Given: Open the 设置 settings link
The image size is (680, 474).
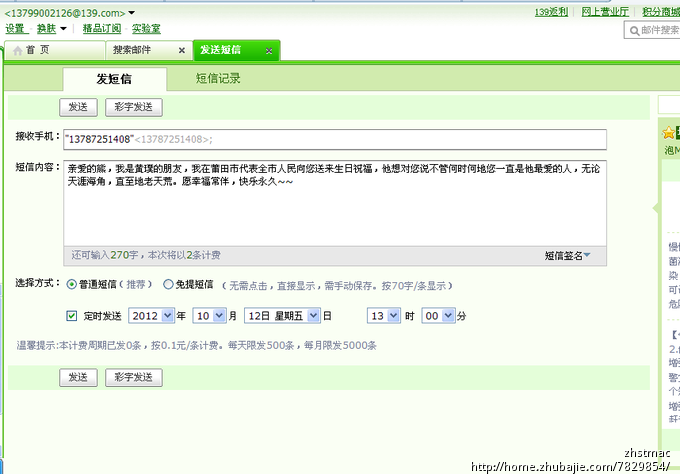Looking at the screenshot, I should coord(15,29).
